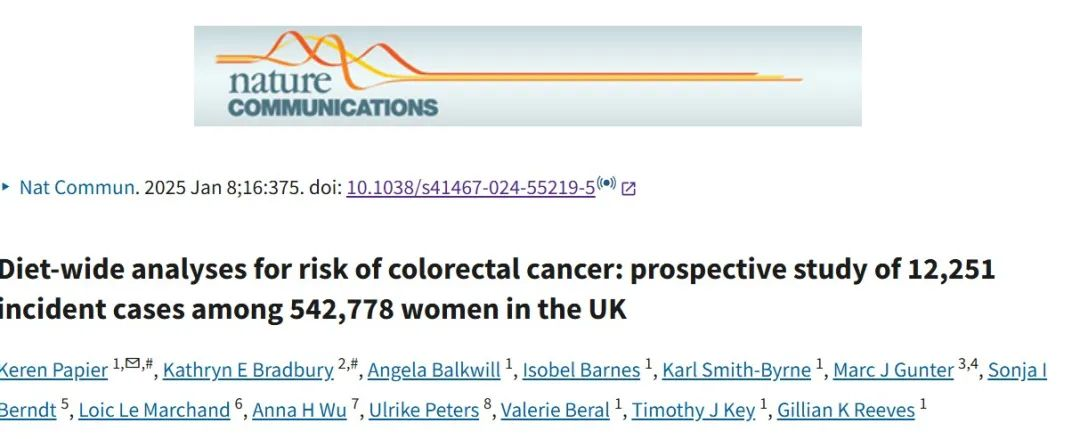Click author Valerie Beral
The image size is (1080, 439).
556,410
